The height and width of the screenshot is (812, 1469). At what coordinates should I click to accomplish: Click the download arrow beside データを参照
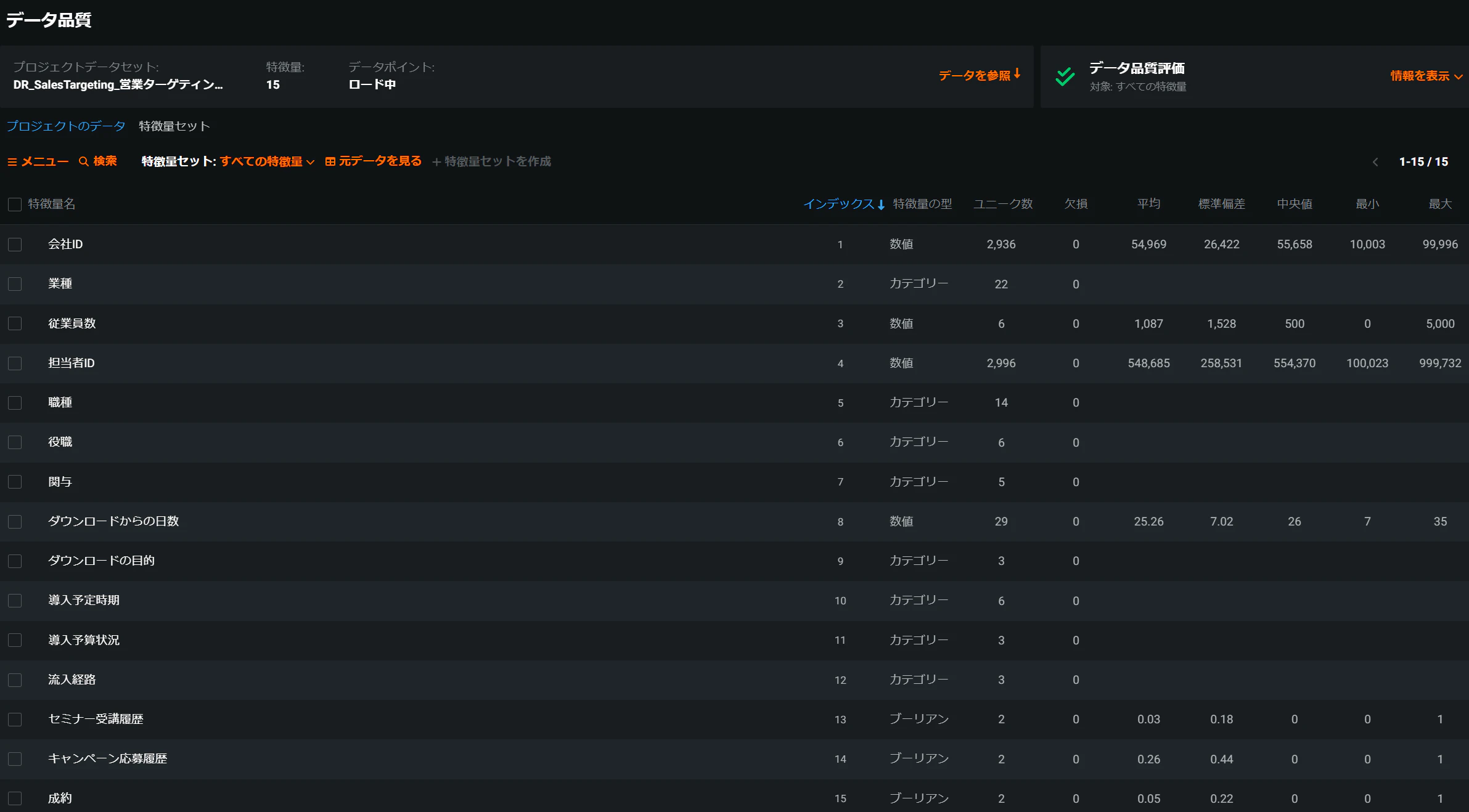coord(1017,74)
